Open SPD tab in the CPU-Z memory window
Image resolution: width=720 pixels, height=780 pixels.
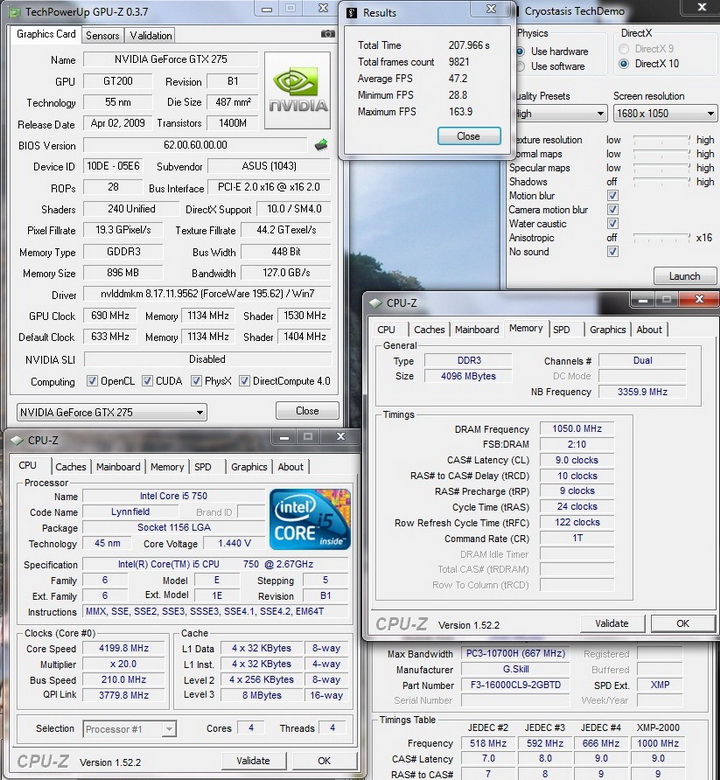[x=562, y=329]
